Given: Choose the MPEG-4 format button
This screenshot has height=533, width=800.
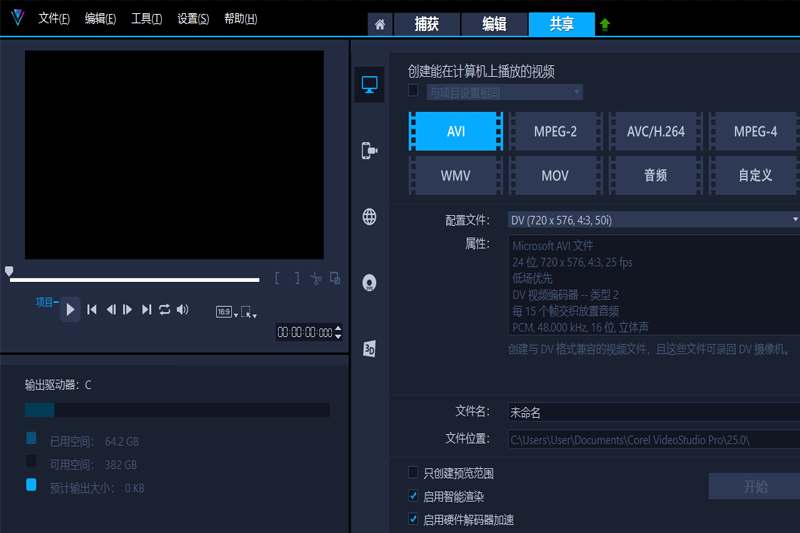Looking at the screenshot, I should (x=755, y=131).
